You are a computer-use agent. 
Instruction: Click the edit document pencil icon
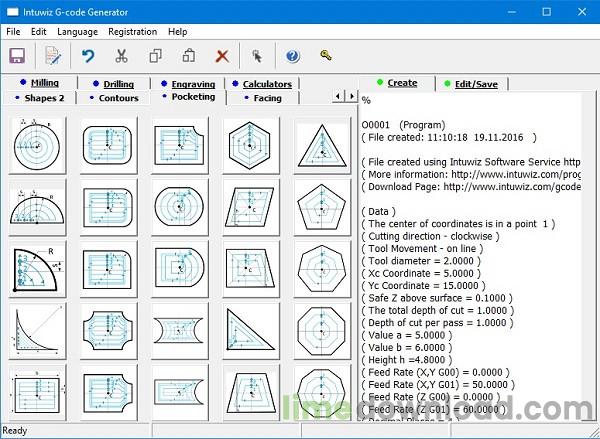point(52,56)
